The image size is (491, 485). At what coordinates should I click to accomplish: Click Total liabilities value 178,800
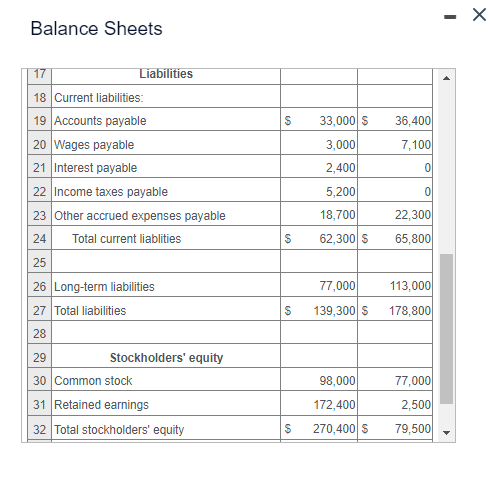(410, 311)
